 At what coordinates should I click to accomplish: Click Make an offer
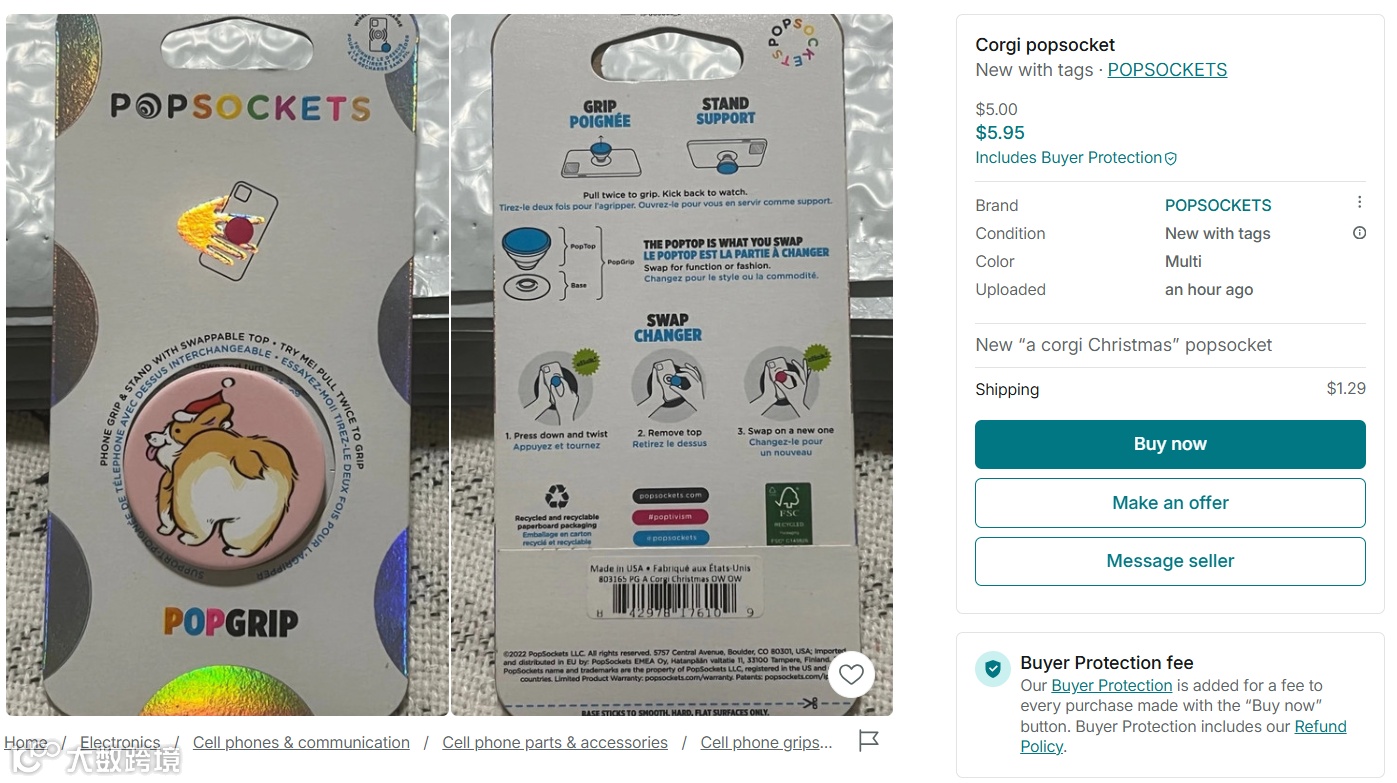1170,503
